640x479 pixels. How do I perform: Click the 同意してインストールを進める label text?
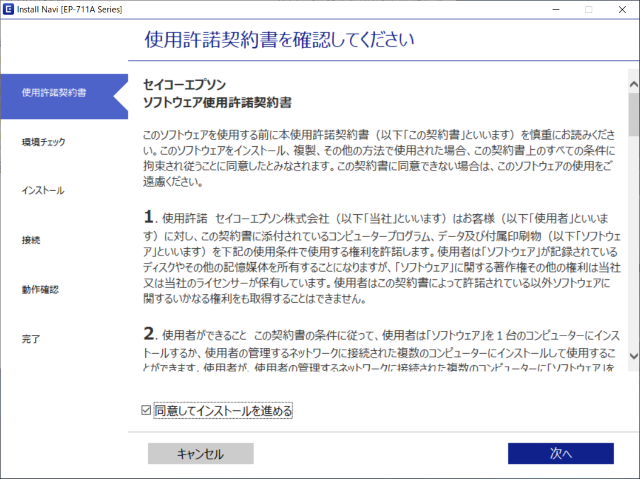(x=223, y=410)
